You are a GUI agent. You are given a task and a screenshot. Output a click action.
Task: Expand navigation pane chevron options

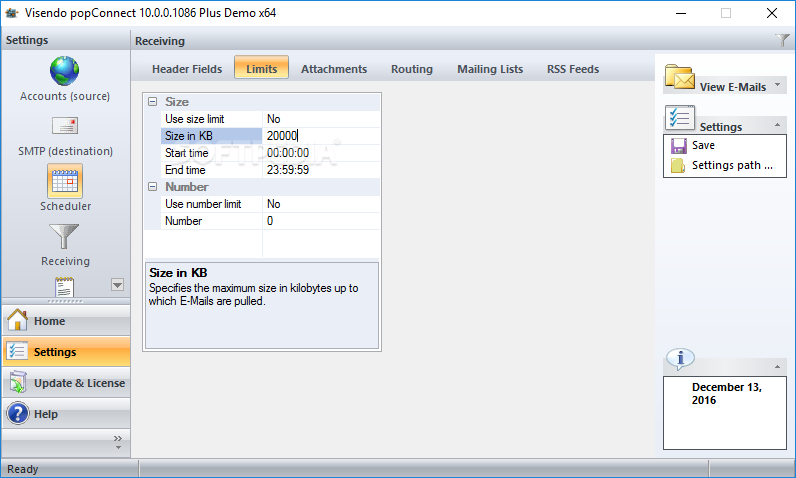[x=118, y=441]
